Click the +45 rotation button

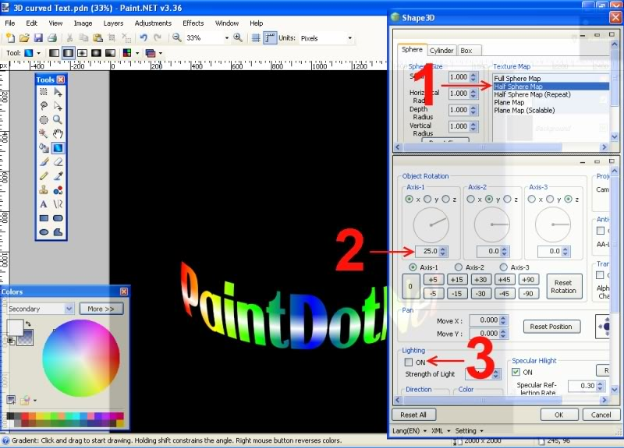point(504,279)
